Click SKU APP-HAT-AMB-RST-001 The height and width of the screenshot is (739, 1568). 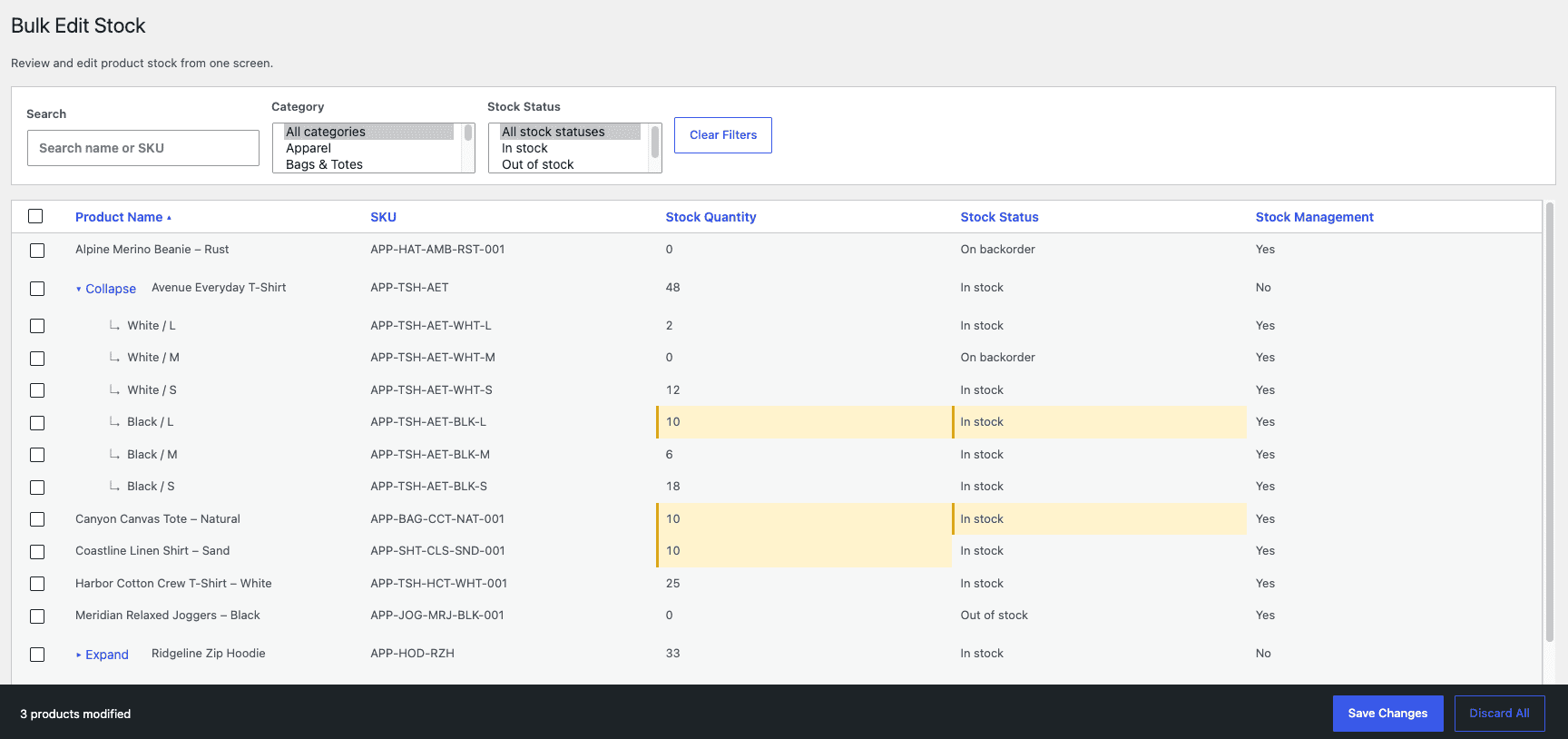(437, 250)
